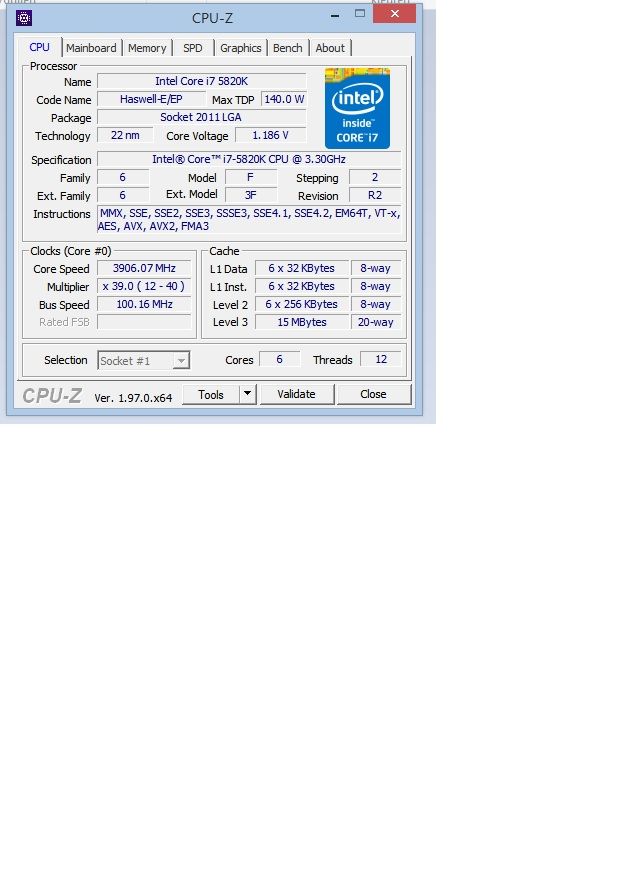Viewport: 621px width, 893px height.
Task: Click the empty Rated FSB field
Action: pos(144,322)
